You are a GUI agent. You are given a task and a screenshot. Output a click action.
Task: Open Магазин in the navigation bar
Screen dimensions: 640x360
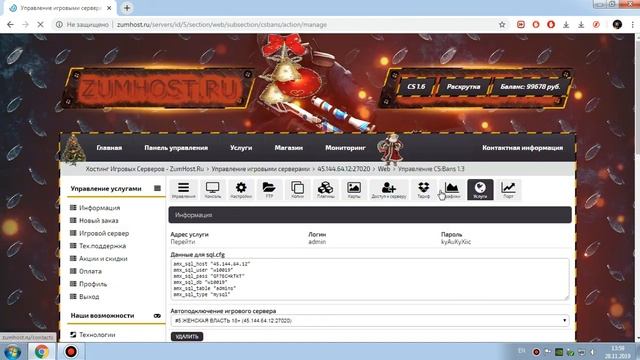[289, 148]
